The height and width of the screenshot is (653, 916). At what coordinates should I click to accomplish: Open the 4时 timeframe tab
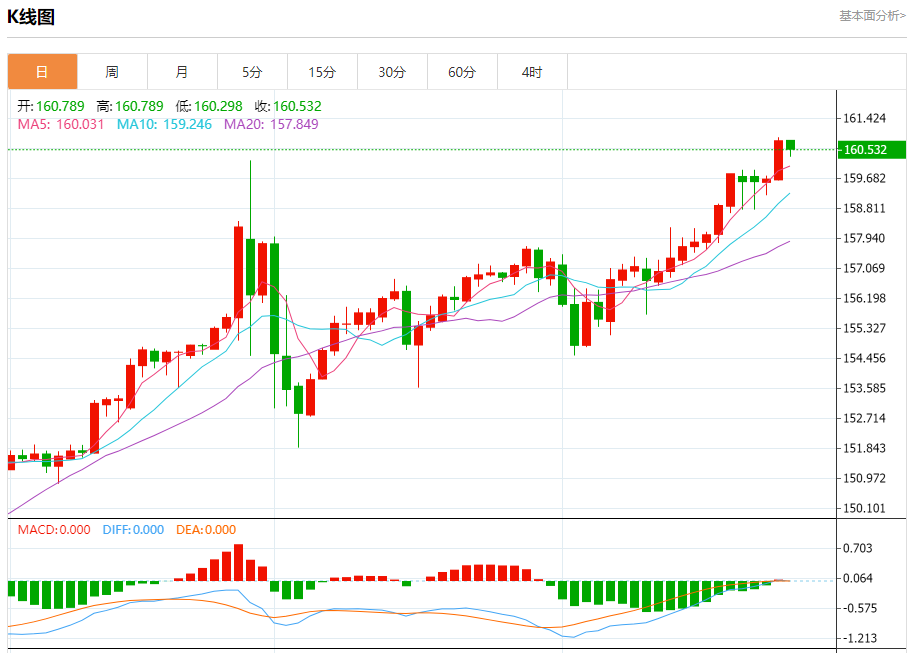pyautogui.click(x=532, y=72)
